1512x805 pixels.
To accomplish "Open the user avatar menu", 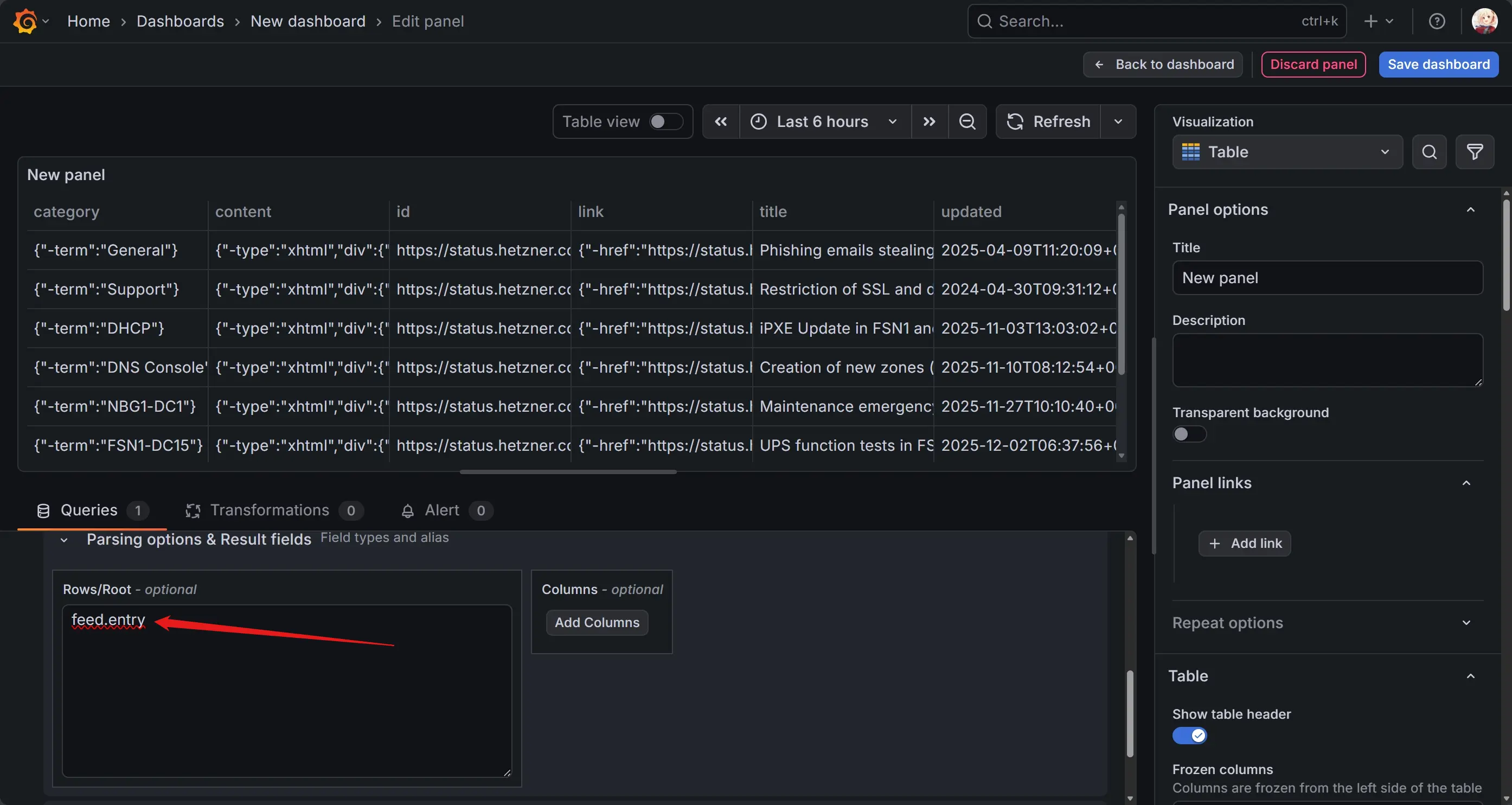I will tap(1484, 22).
